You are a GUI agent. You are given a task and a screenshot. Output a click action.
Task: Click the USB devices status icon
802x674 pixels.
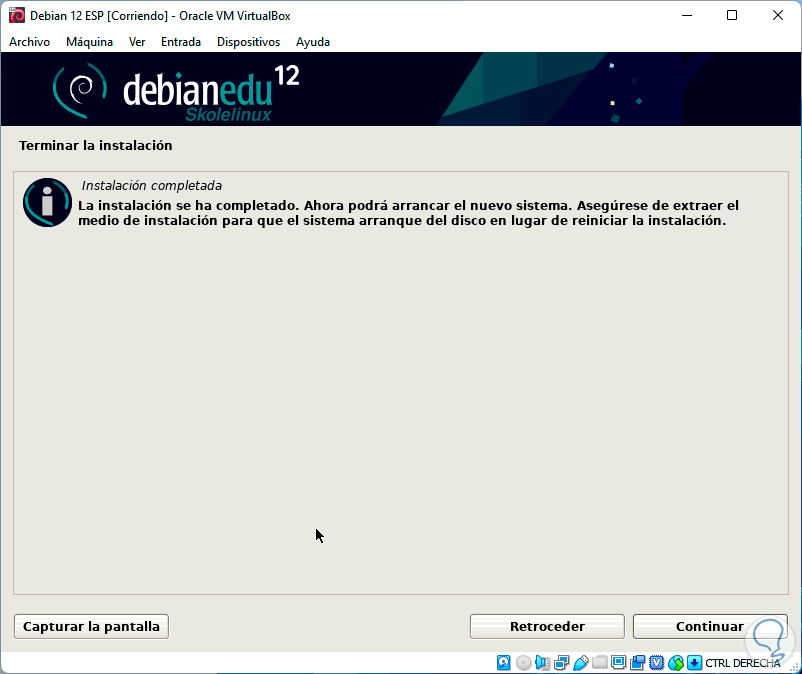coord(581,663)
